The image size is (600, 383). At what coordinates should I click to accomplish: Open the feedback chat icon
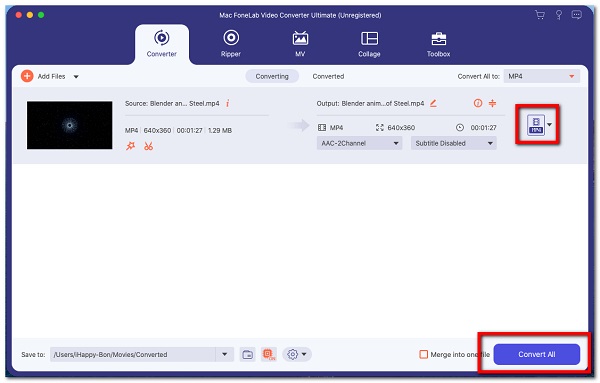click(x=576, y=15)
